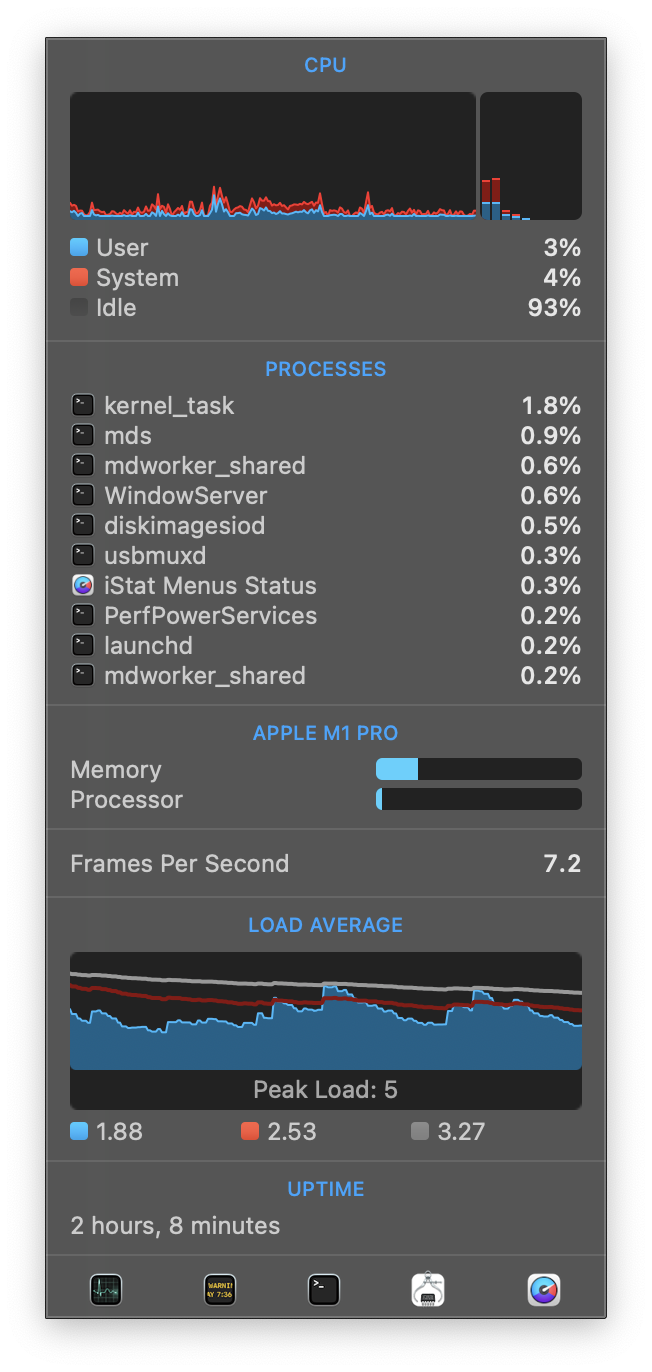Viewport: 652px width, 1372px height.
Task: Select the launchd process row
Action: (x=326, y=646)
